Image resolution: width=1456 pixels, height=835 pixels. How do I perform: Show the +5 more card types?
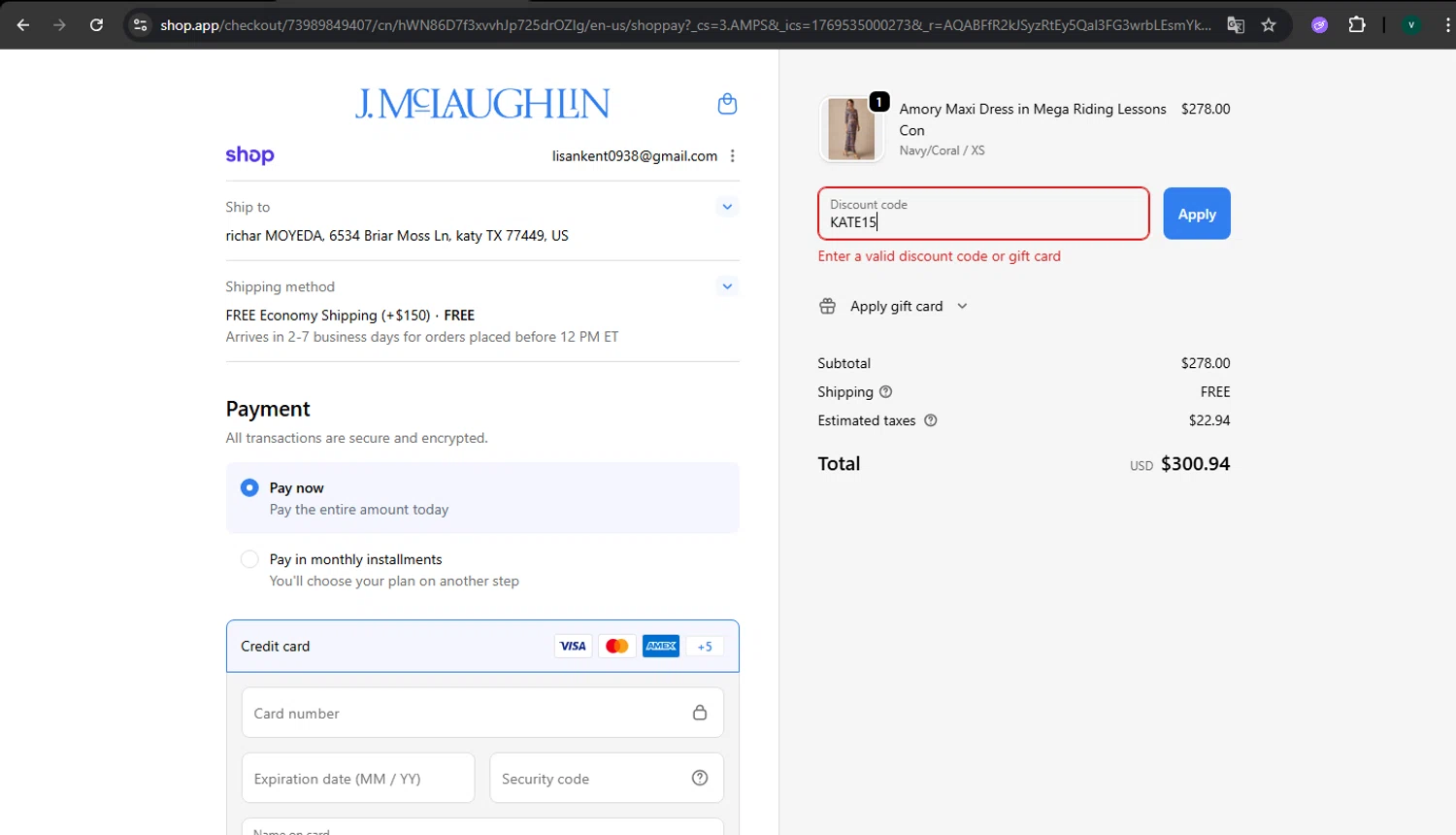705,647
